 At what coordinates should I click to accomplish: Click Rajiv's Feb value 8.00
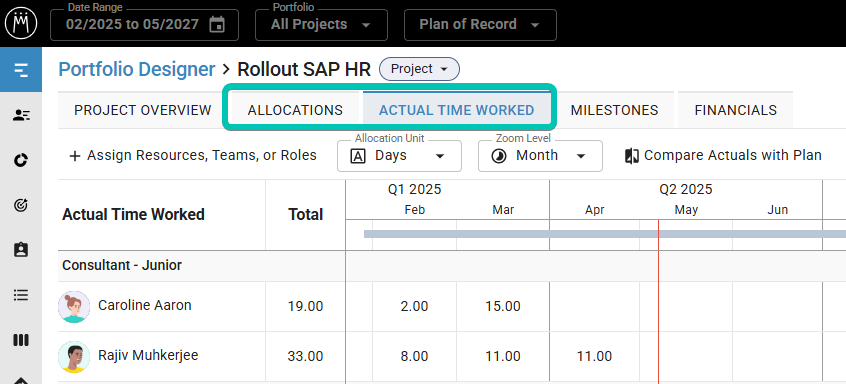(x=414, y=356)
